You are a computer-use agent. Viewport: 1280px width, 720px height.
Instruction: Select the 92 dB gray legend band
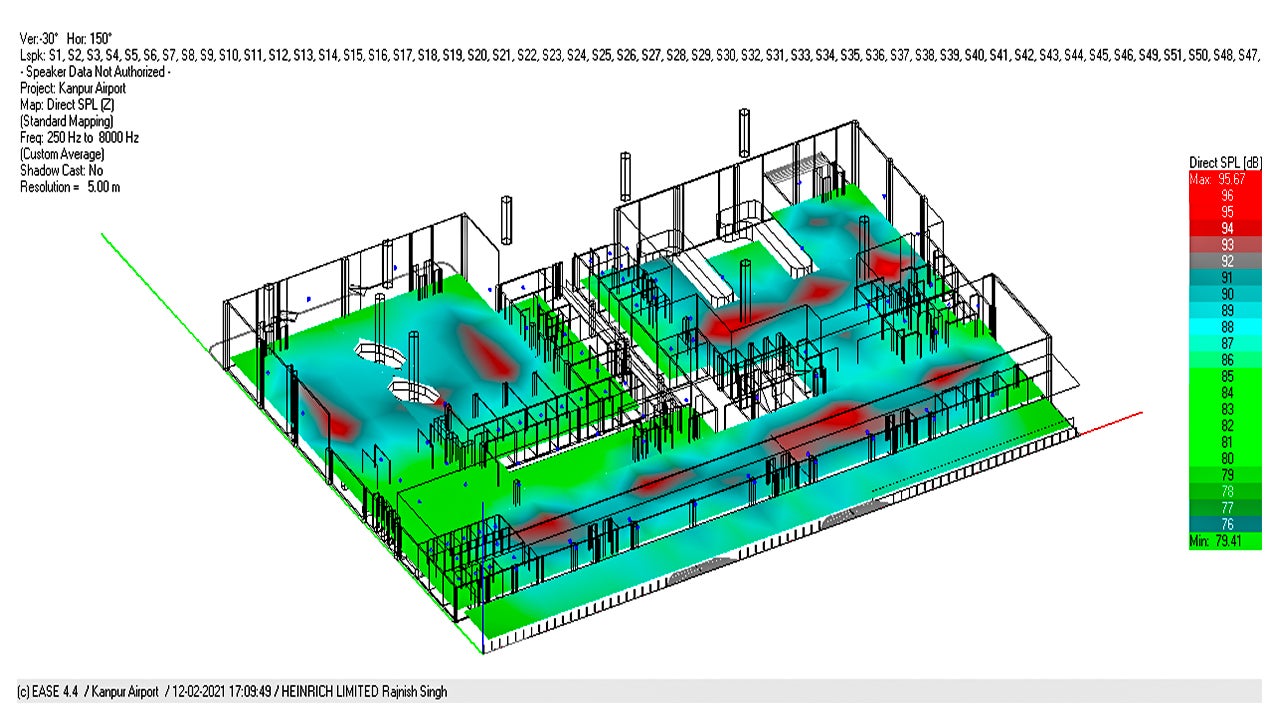(x=1225, y=261)
